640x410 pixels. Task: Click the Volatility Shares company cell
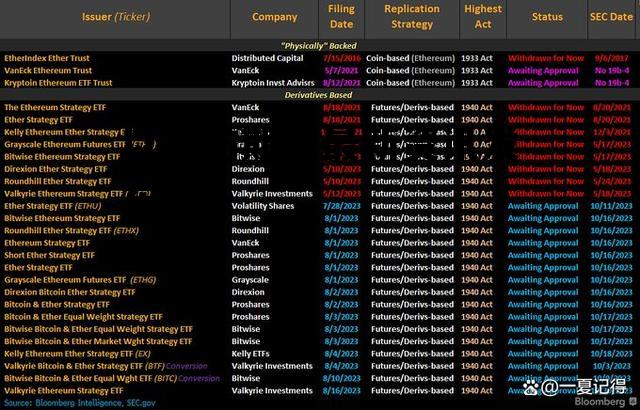coord(263,206)
